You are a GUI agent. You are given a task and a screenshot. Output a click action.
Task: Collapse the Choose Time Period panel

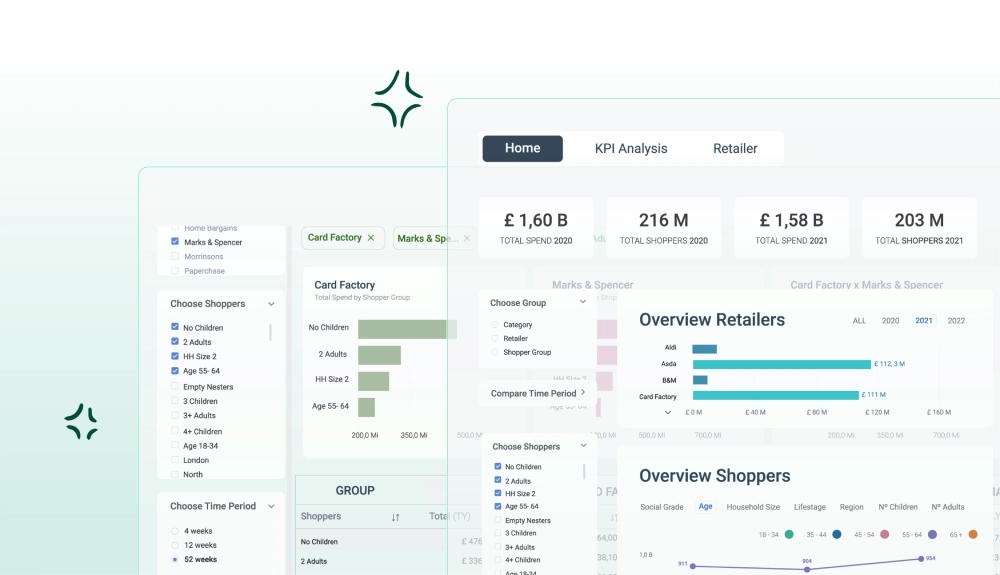[271, 506]
